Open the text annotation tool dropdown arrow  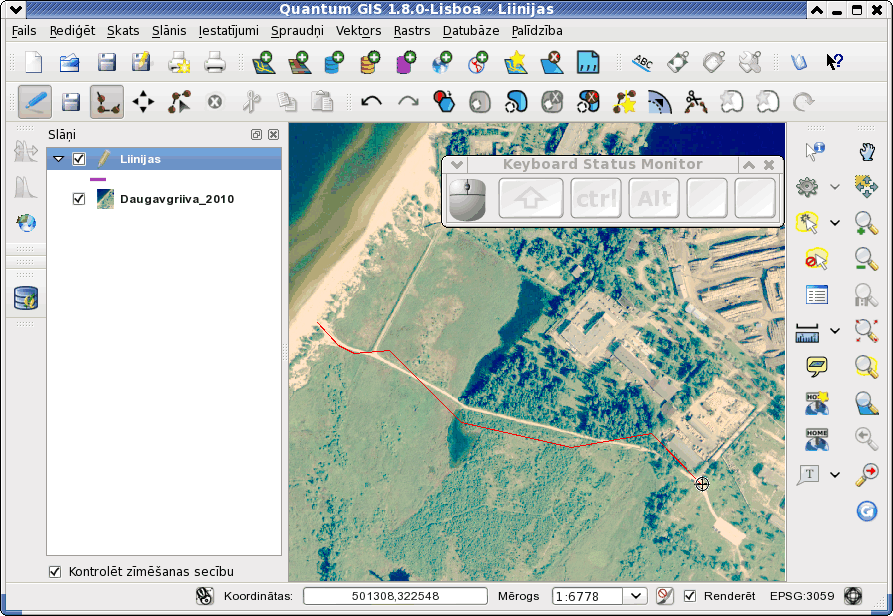pyautogui.click(x=835, y=474)
